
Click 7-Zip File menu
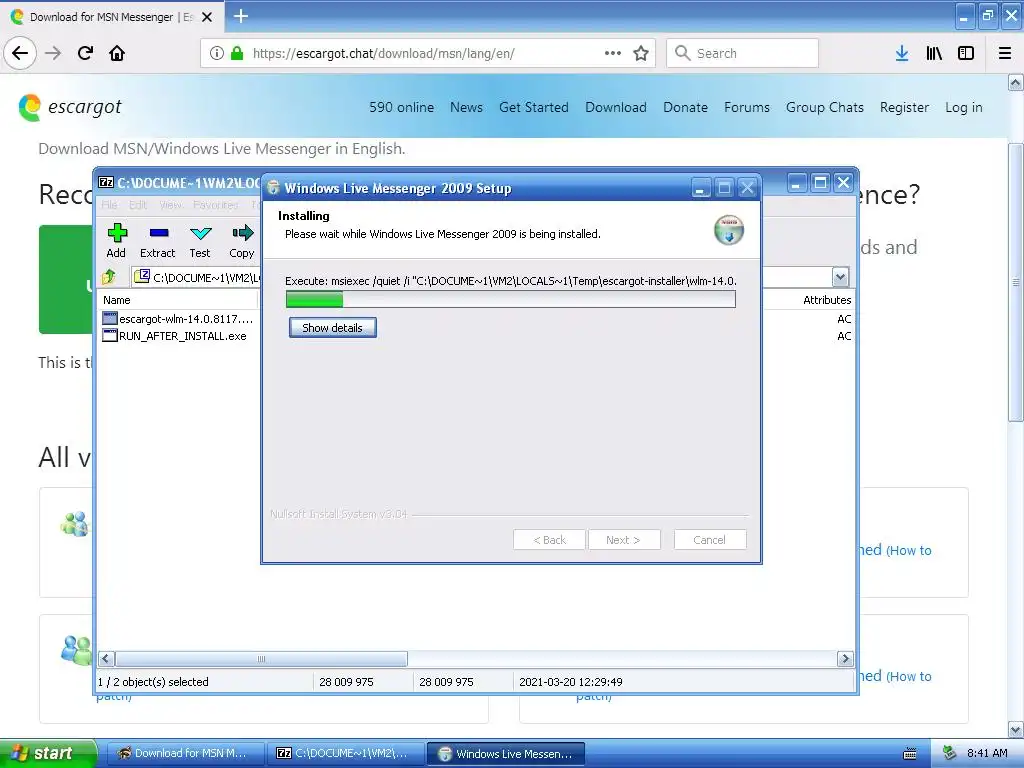pyautogui.click(x=109, y=205)
